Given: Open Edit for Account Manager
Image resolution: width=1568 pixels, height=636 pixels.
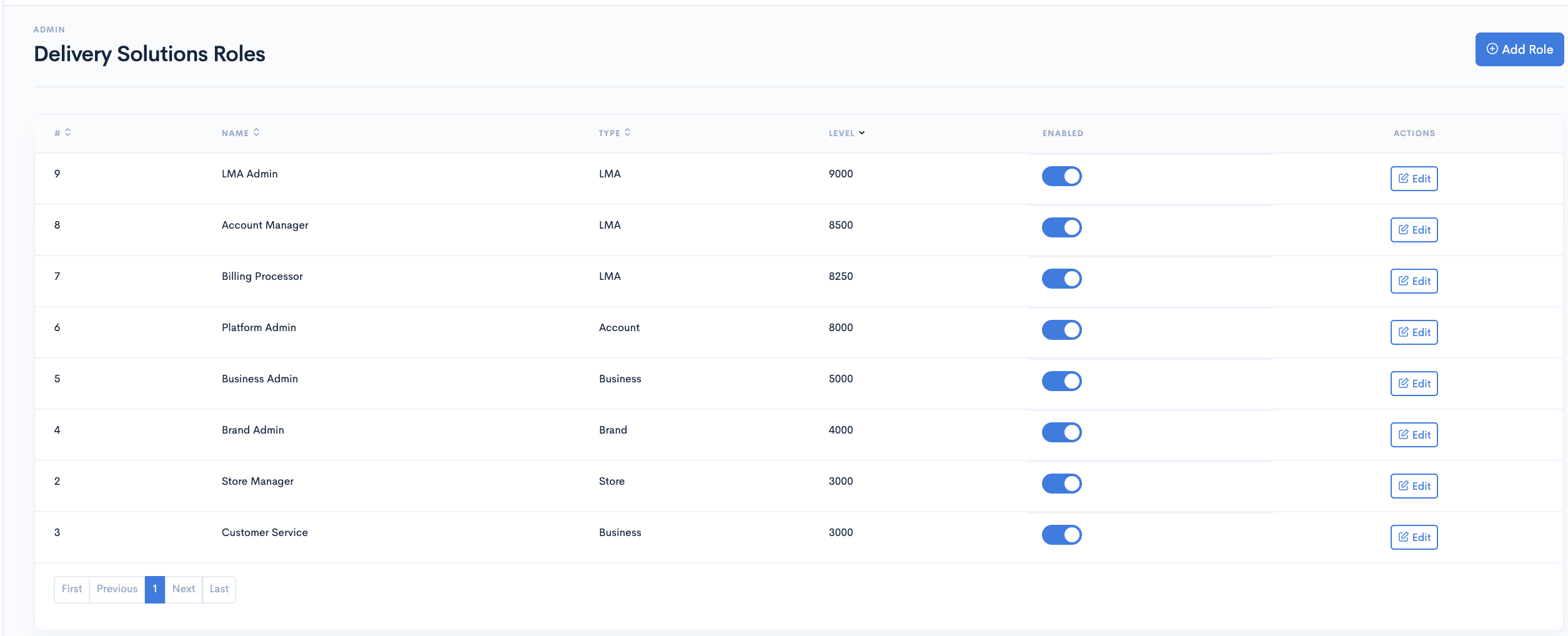Looking at the screenshot, I should (x=1414, y=230).
